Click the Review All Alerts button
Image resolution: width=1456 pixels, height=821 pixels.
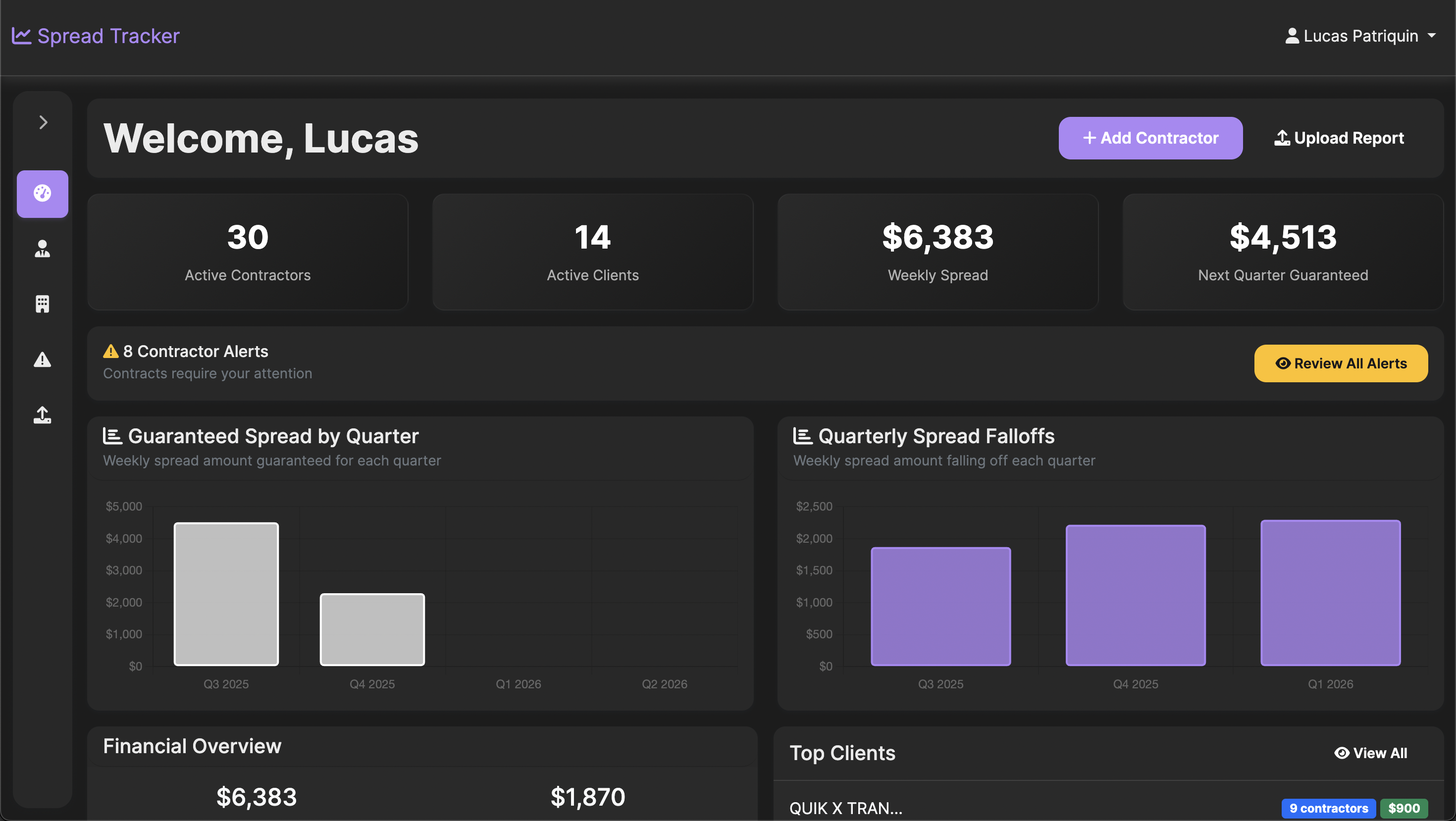[1341, 363]
